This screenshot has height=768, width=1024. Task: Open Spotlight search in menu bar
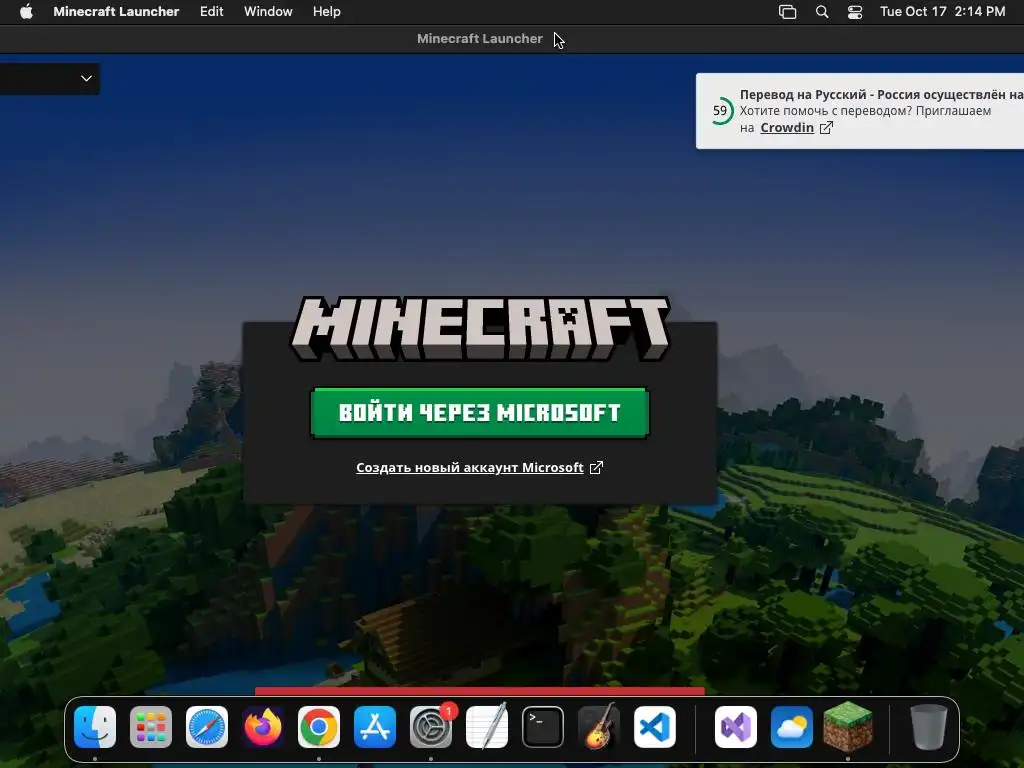click(822, 12)
